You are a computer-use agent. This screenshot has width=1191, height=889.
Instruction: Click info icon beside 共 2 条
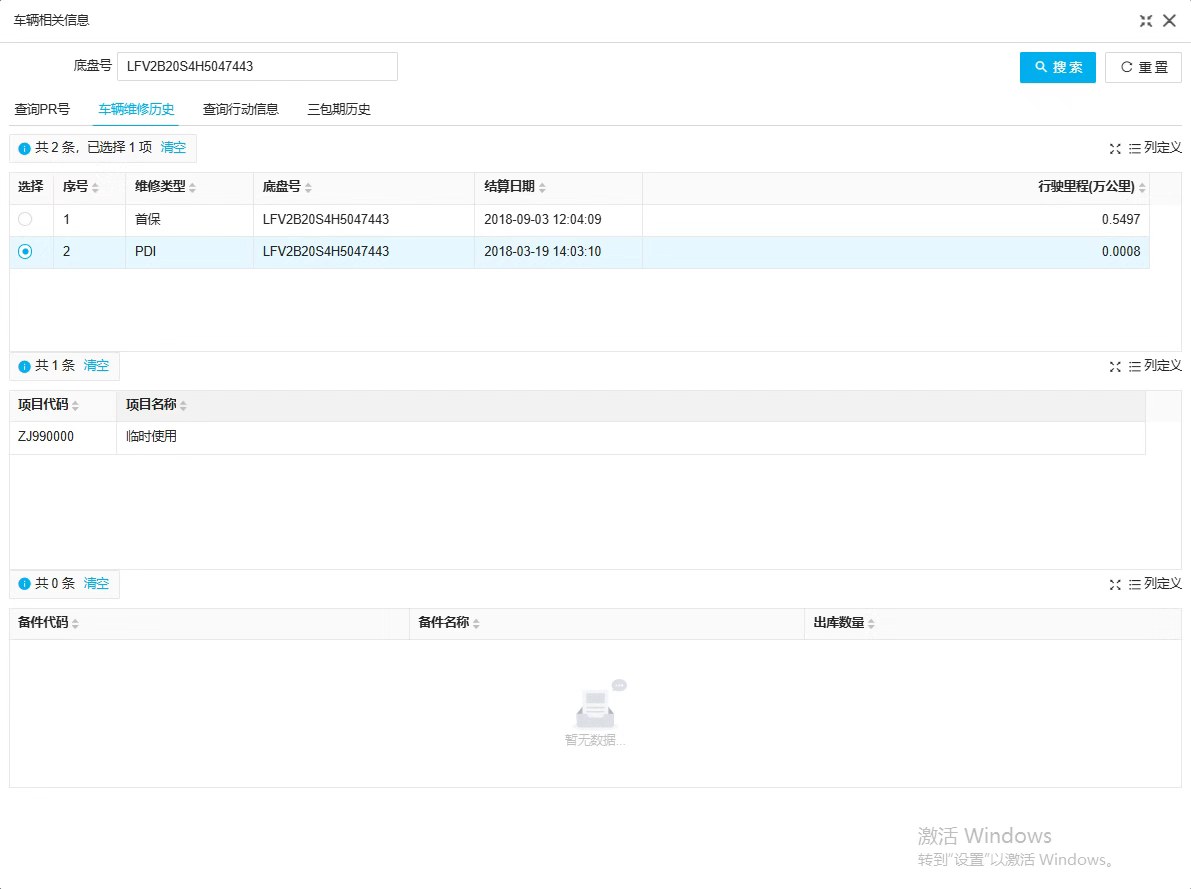24,149
